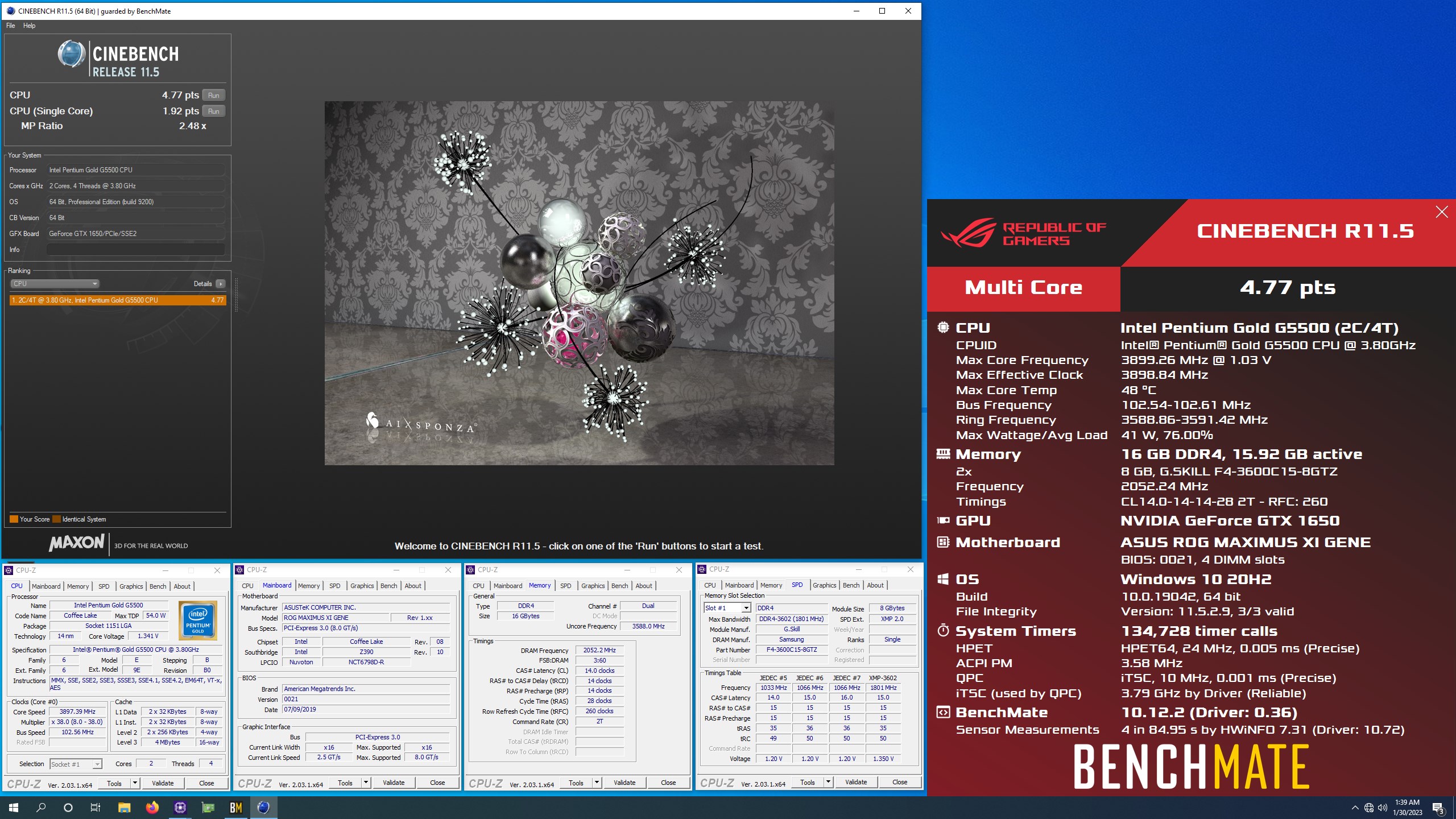Open the Ranking CPU dropdown

pos(55,284)
